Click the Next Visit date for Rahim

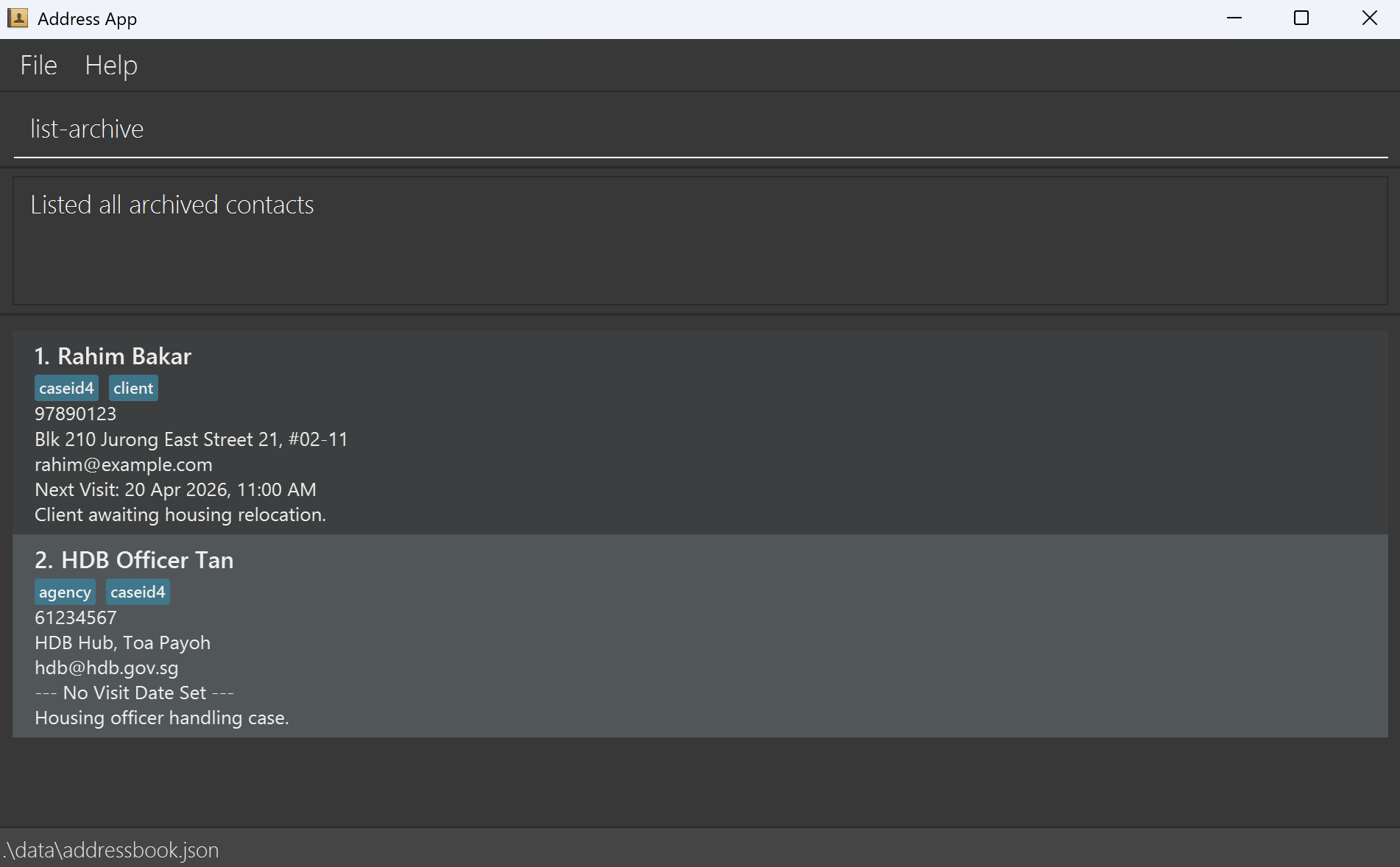click(175, 490)
